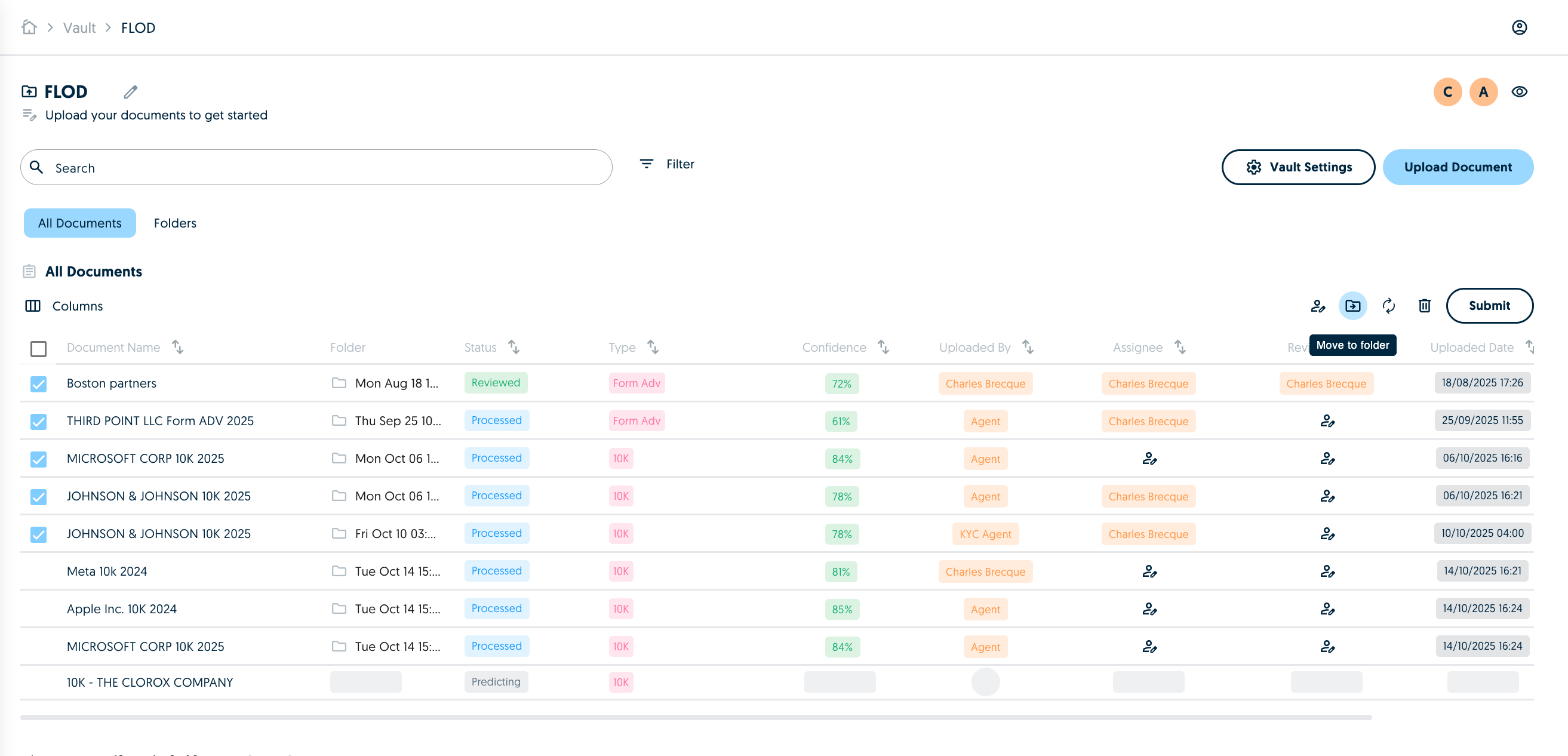Screen dimensions: 1568x756
Task: Open the Boston partners document
Action: [112, 383]
